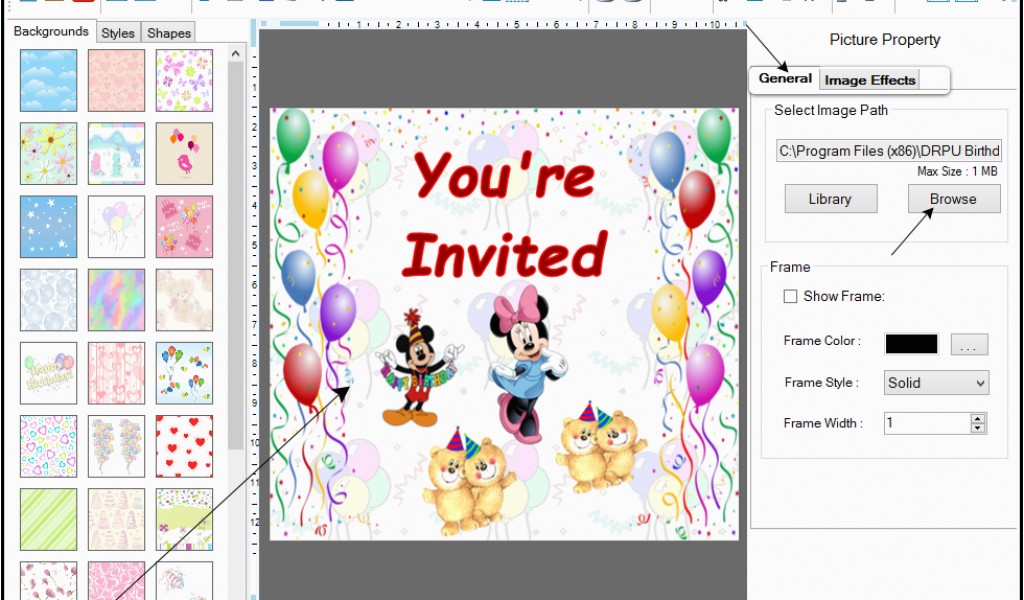
Task: Choose the blue background with white stars
Action: tap(48, 227)
